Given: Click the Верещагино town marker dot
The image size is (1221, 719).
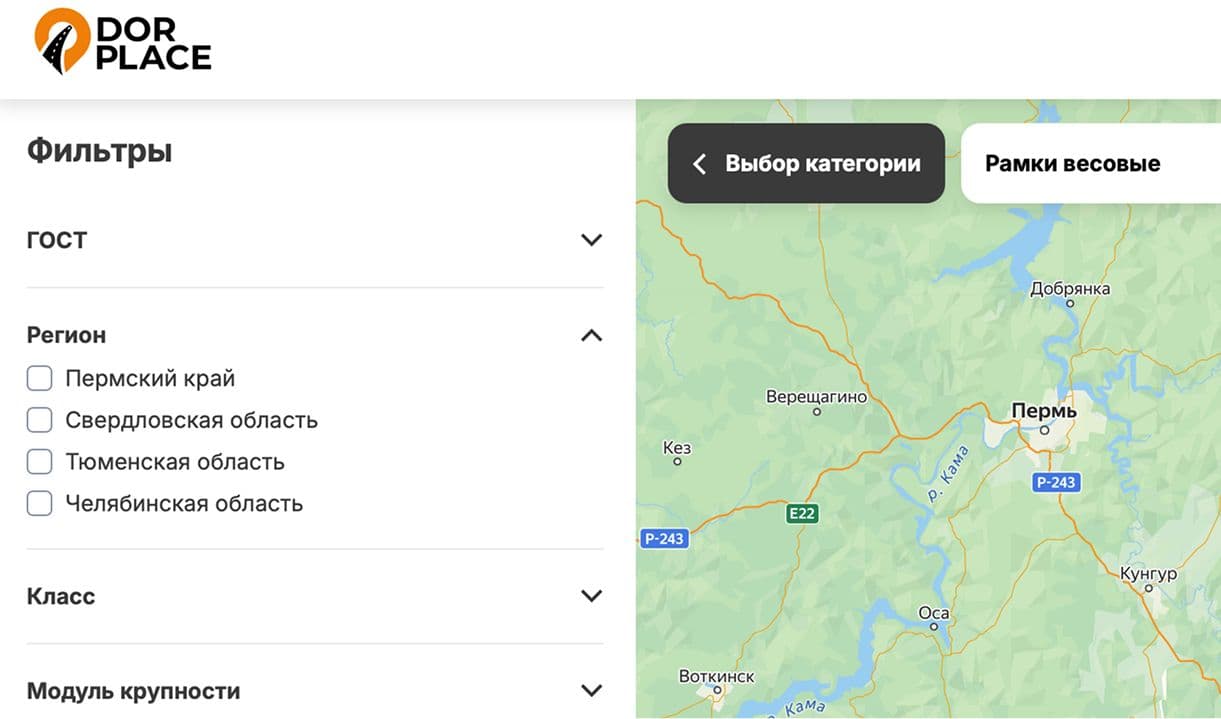Looking at the screenshot, I should click(x=817, y=411).
